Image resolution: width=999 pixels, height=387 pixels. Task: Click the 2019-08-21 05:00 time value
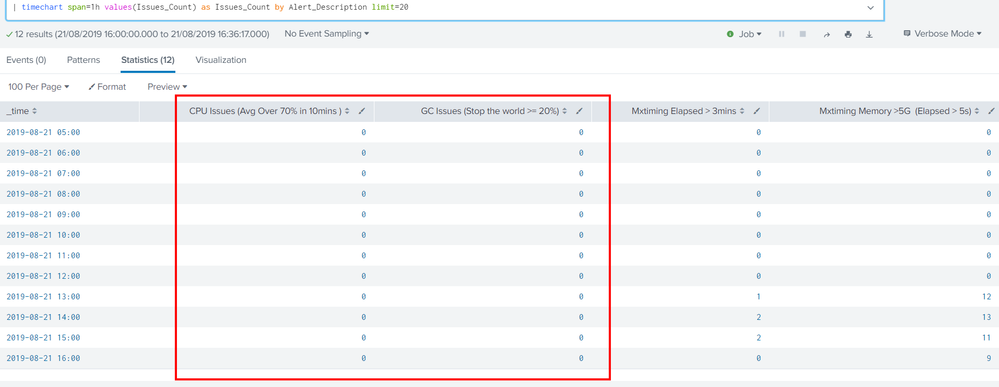pyautogui.click(x=43, y=132)
